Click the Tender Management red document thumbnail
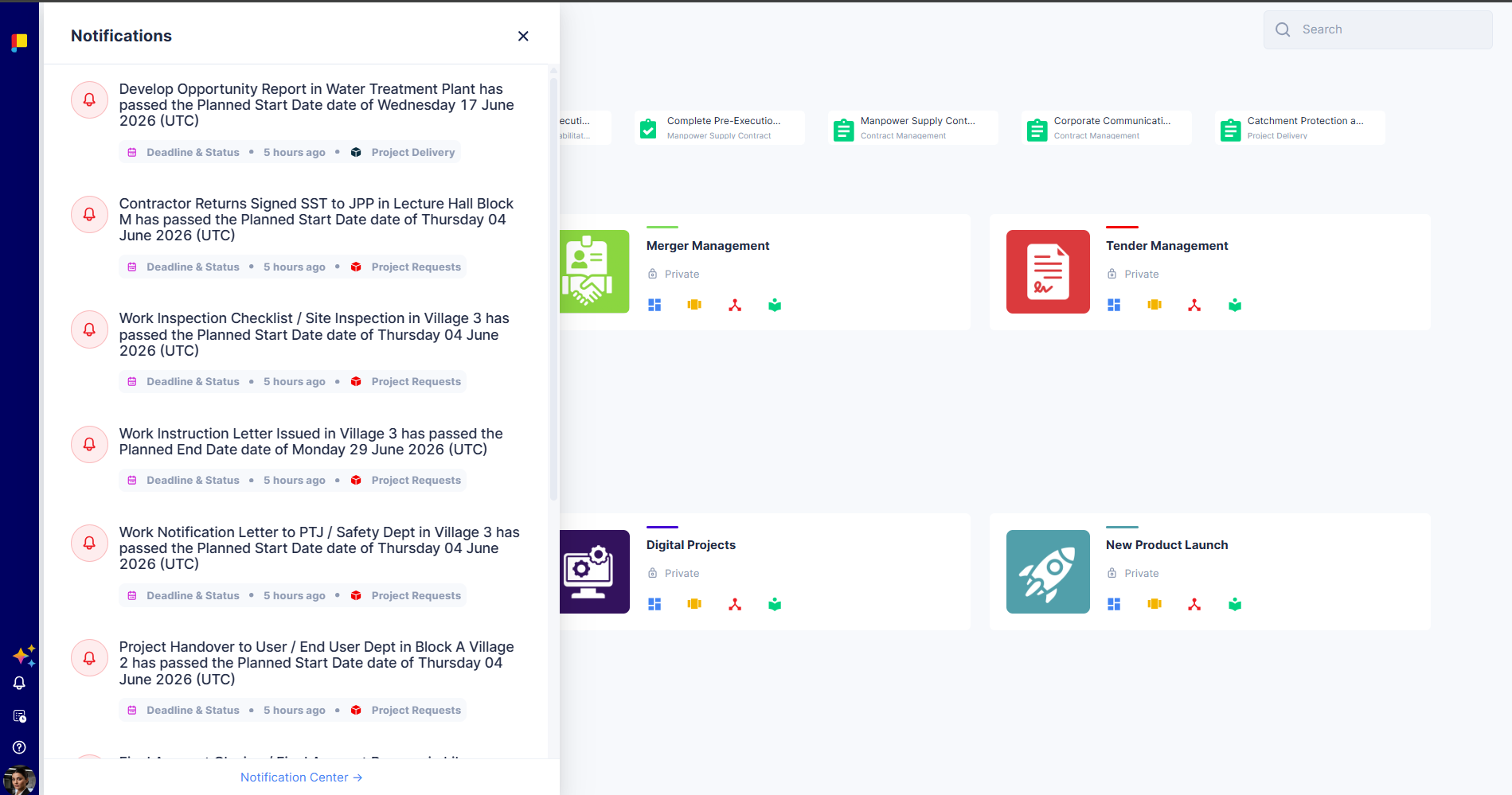The height and width of the screenshot is (795, 1512). (x=1048, y=271)
